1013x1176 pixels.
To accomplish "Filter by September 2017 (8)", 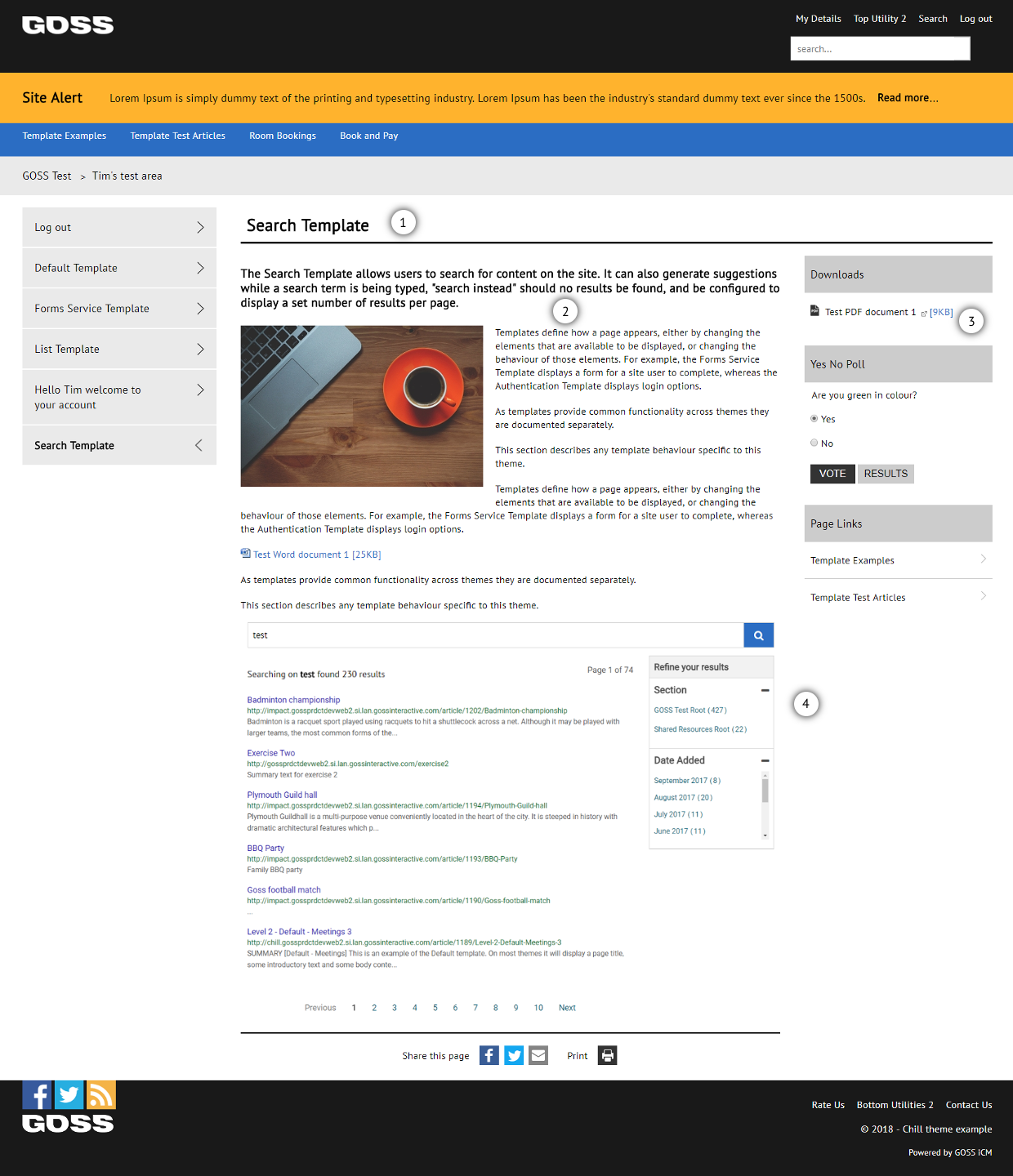I will 687,781.
